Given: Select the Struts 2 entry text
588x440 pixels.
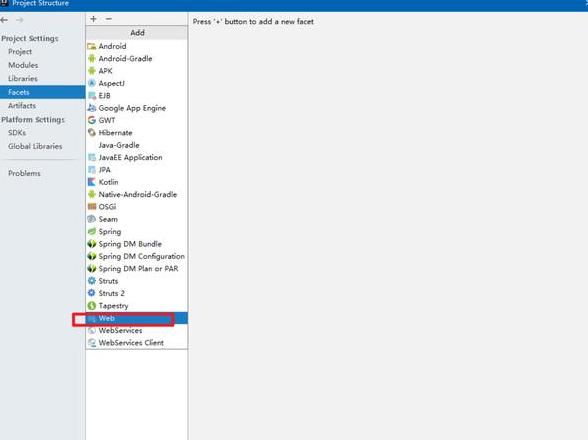Looking at the screenshot, I should point(111,293).
